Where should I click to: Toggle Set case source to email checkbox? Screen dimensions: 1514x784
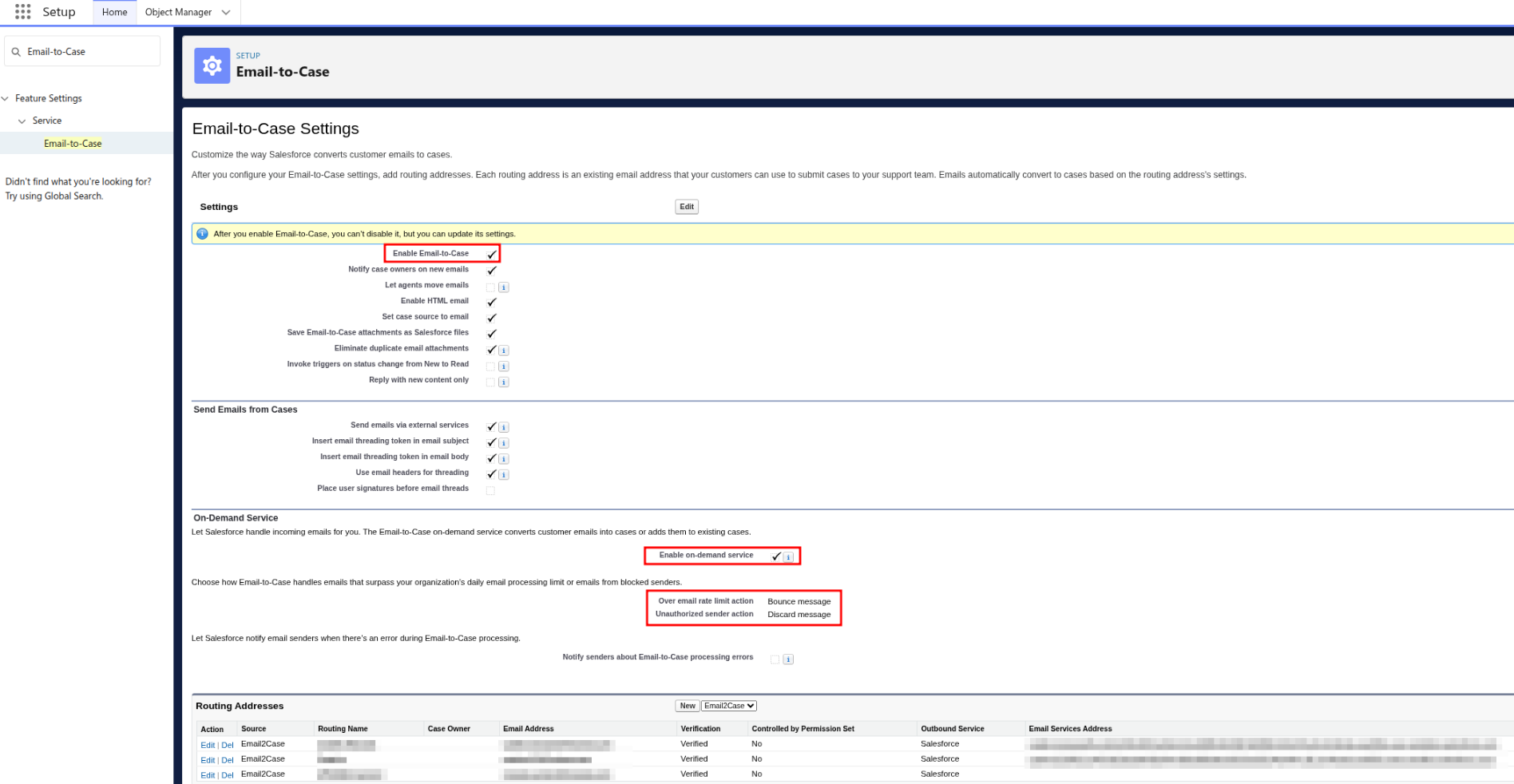tap(491, 318)
